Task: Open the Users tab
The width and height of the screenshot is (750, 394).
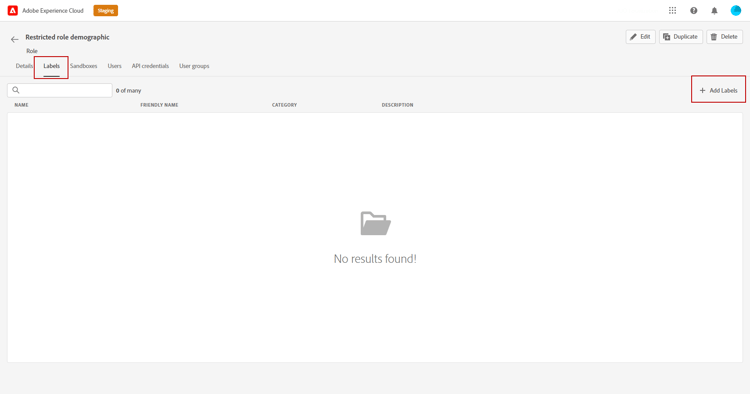Action: coord(114,66)
